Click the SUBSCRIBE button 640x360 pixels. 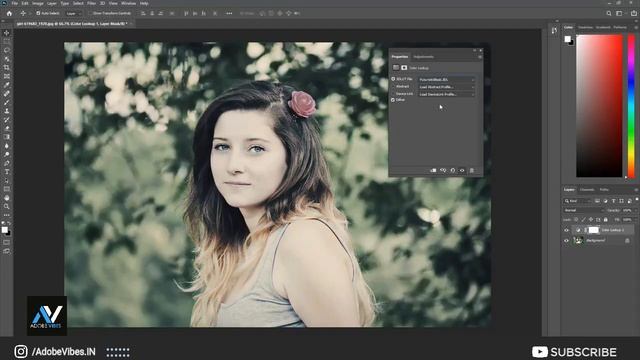coord(574,352)
